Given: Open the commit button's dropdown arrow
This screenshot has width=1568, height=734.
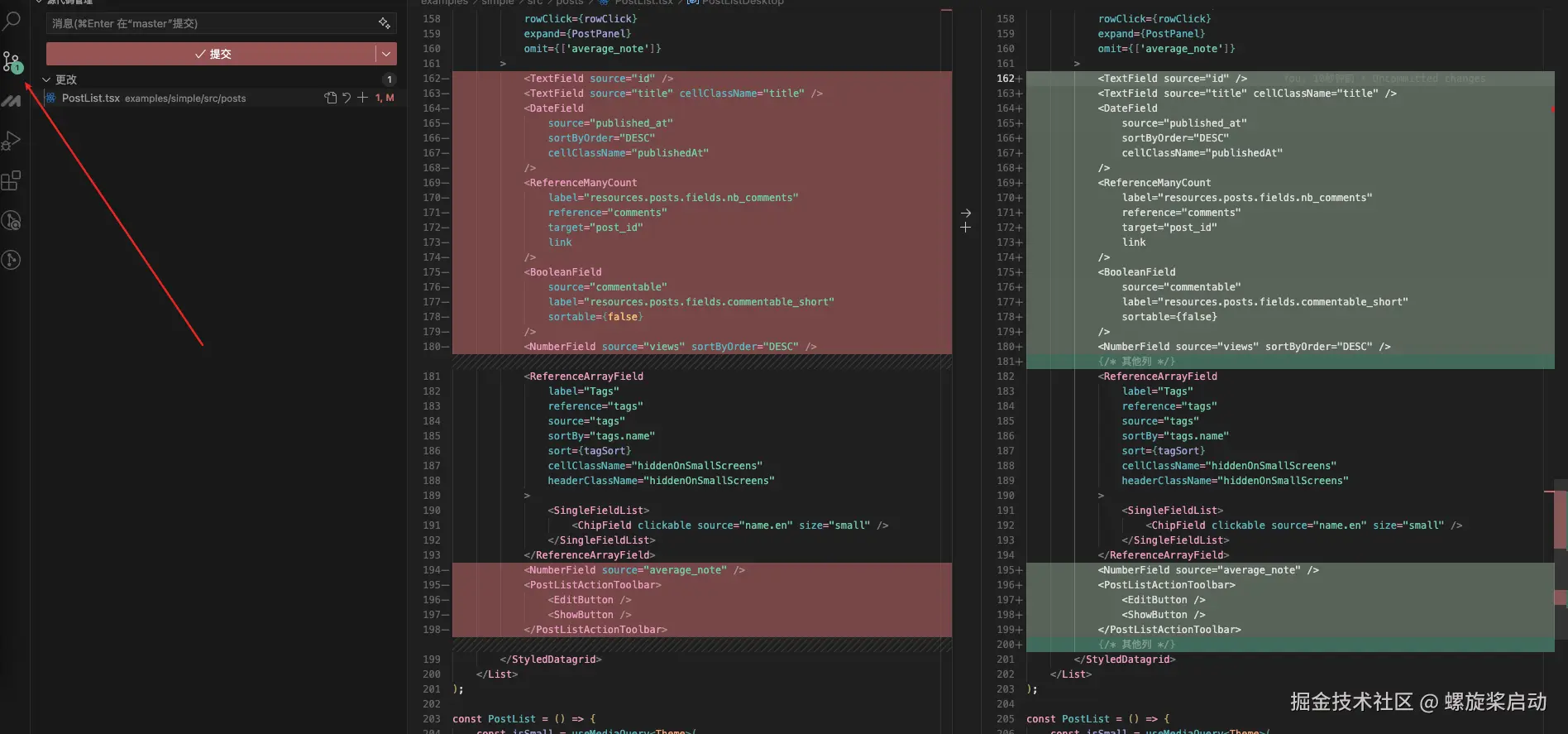Looking at the screenshot, I should coord(386,54).
